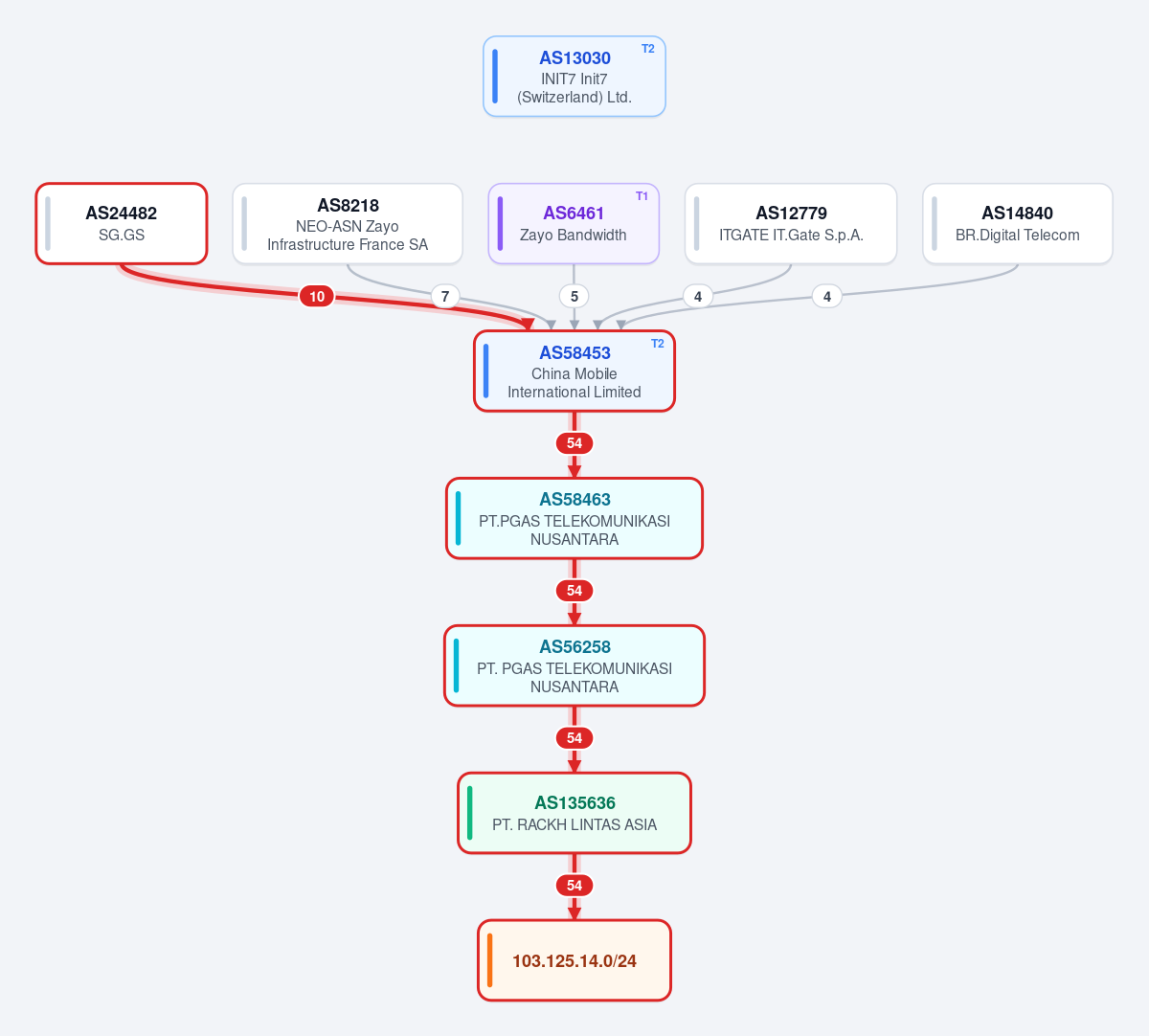Click the 103.125.14.0/24 prefix node

click(574, 960)
